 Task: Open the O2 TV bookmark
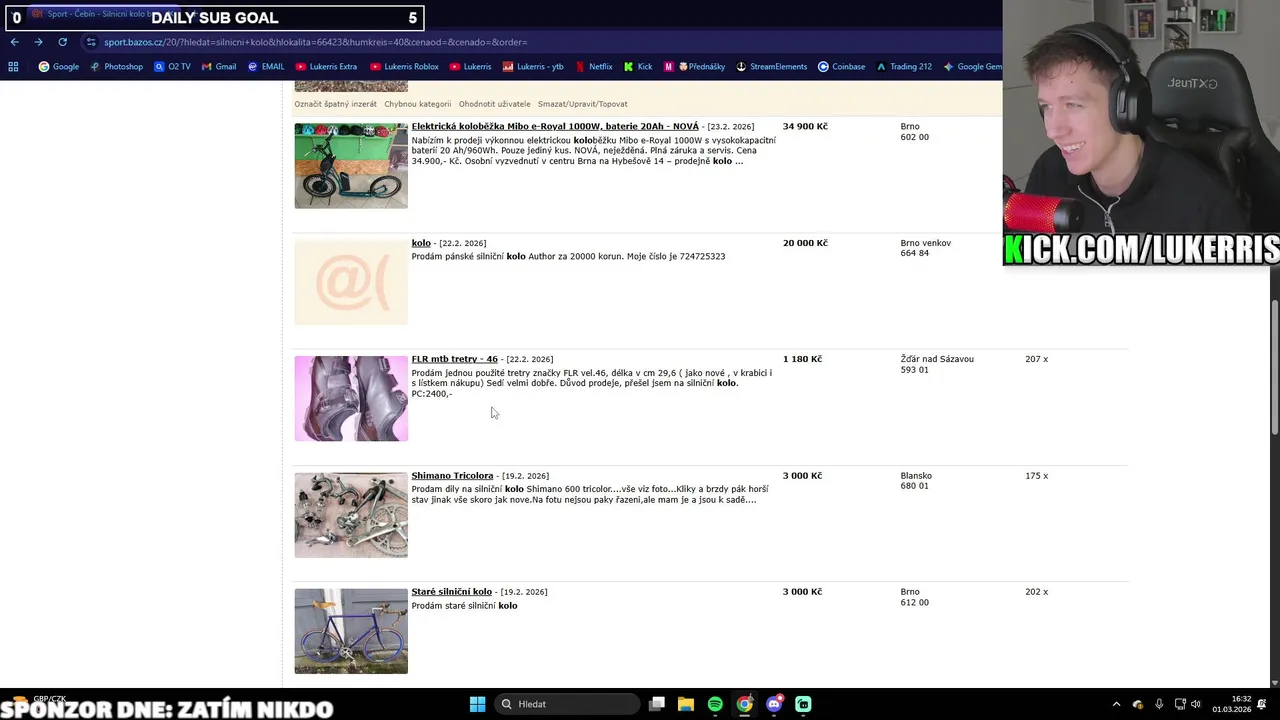click(172, 67)
